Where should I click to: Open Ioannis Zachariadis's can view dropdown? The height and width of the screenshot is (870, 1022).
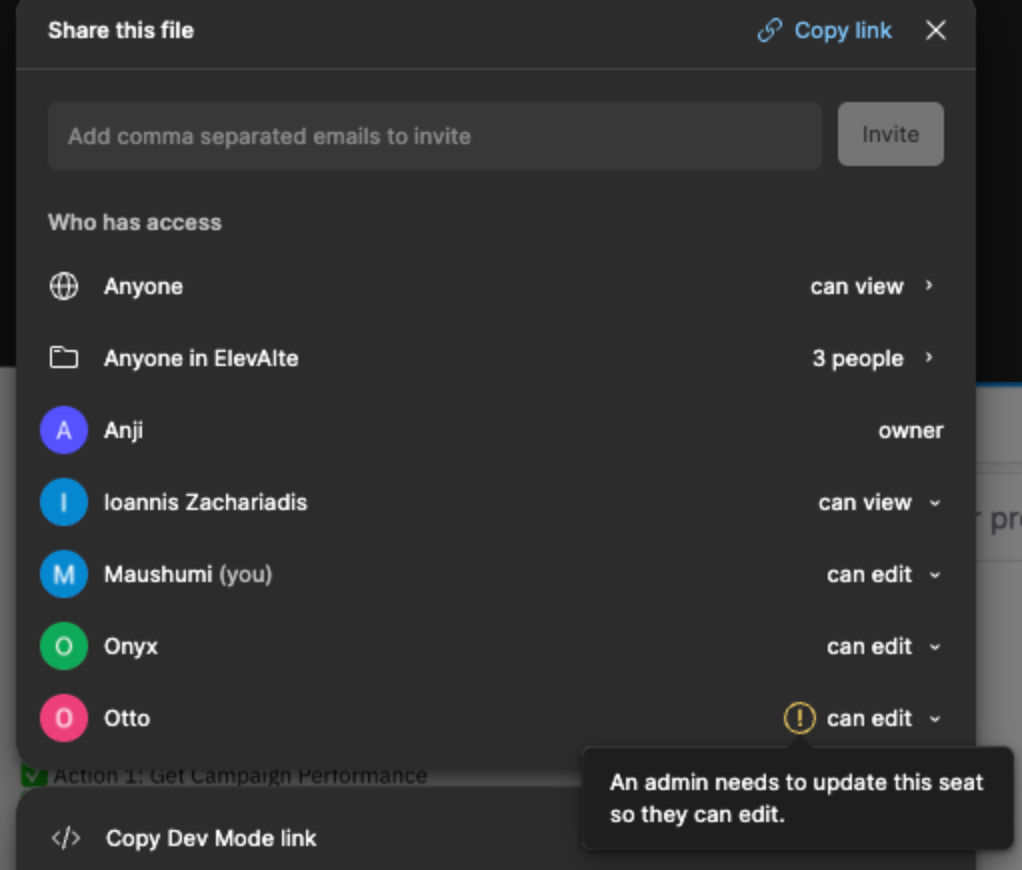(880, 503)
